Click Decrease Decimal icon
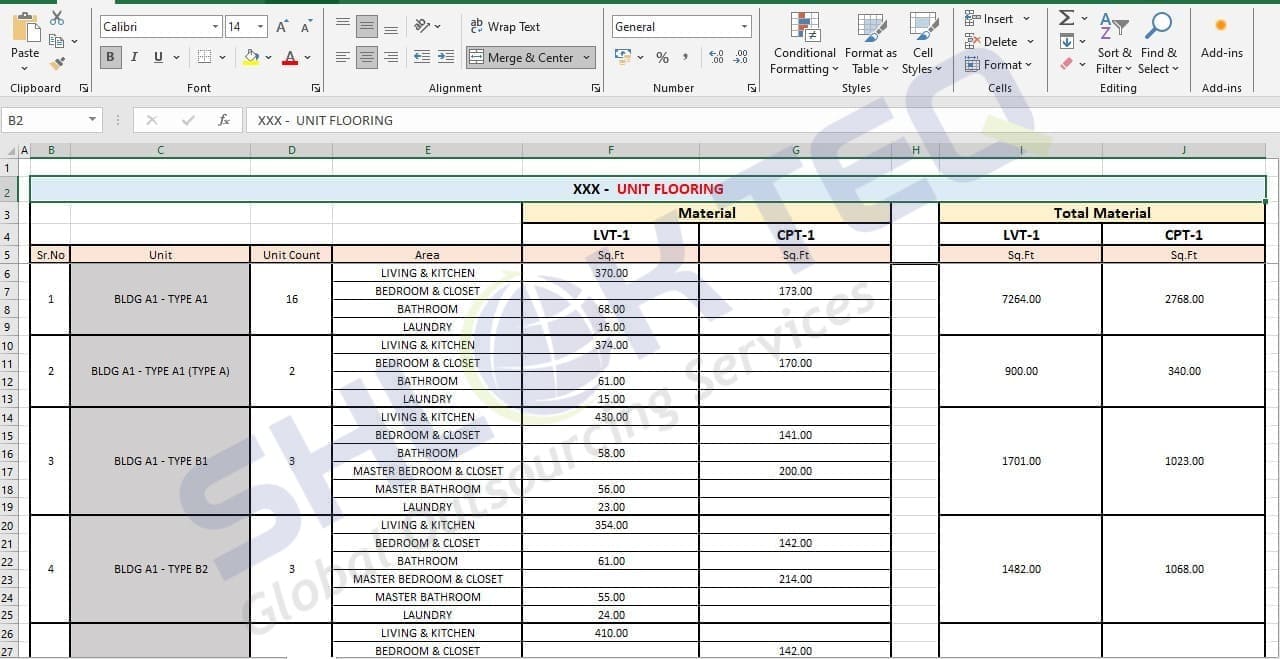Screen dimensions: 1280x659 [x=740, y=57]
